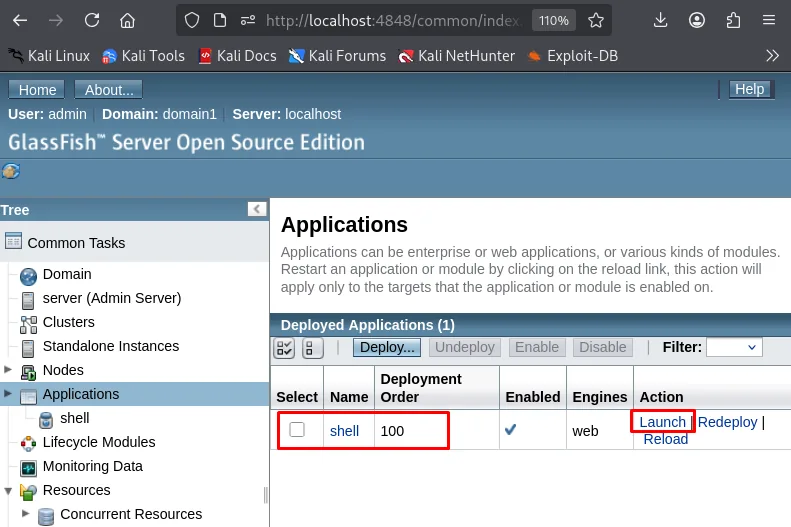Open the extensions puzzle icon
The image size is (791, 527).
point(733,21)
